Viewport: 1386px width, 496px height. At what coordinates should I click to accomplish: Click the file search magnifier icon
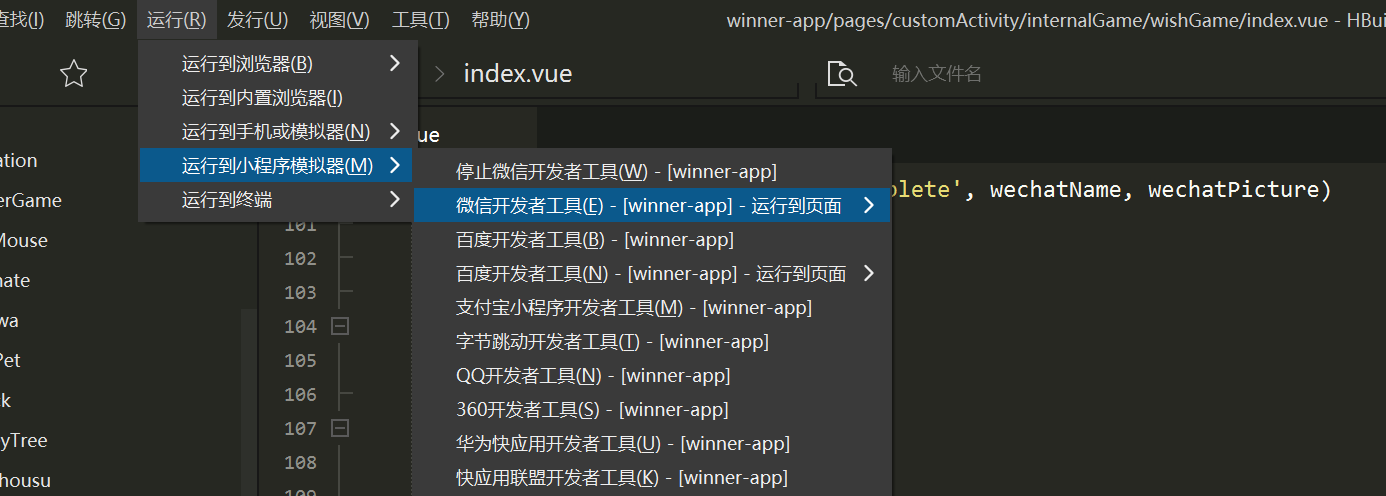click(842, 74)
